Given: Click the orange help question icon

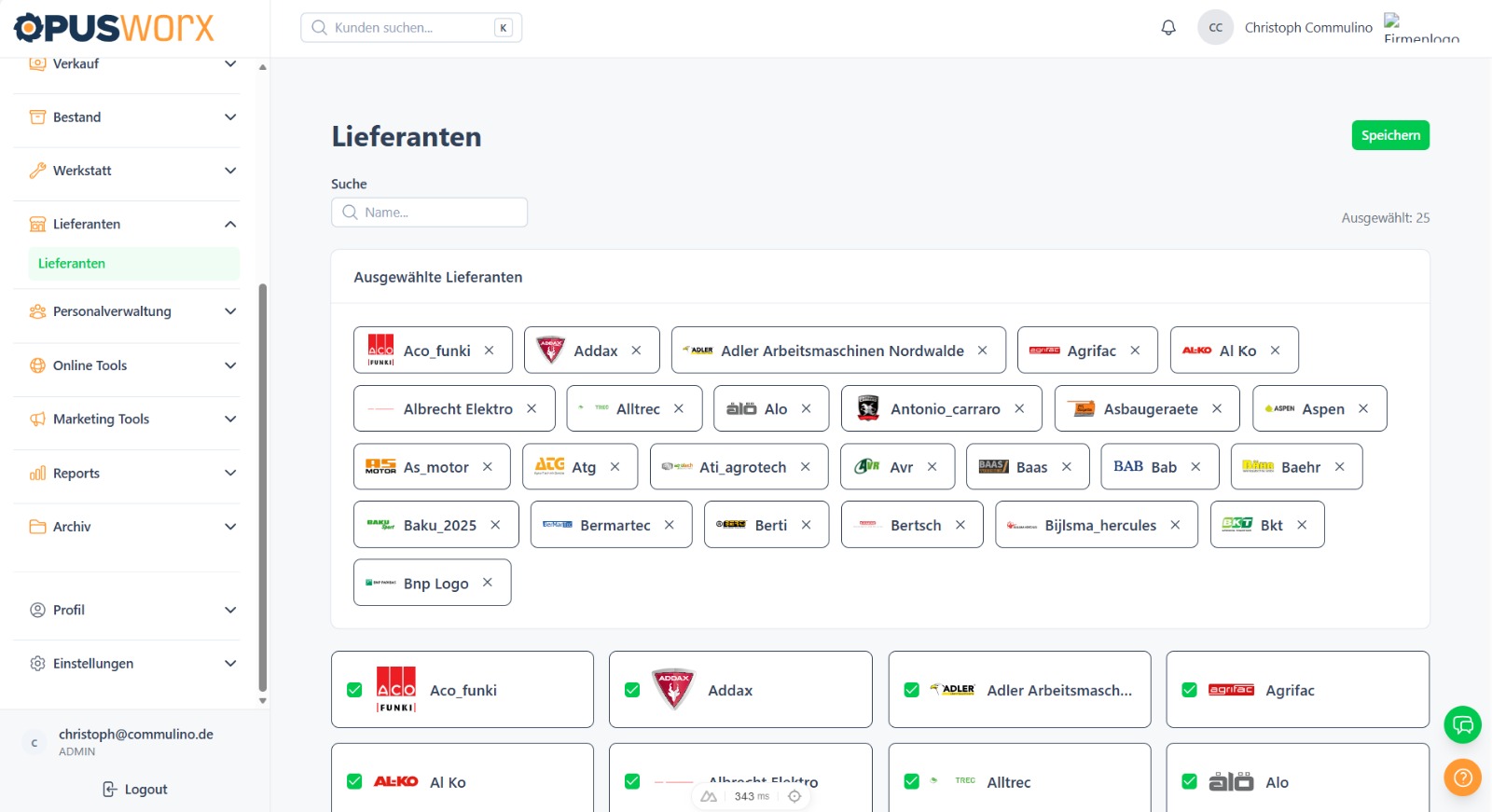Looking at the screenshot, I should point(1462,778).
